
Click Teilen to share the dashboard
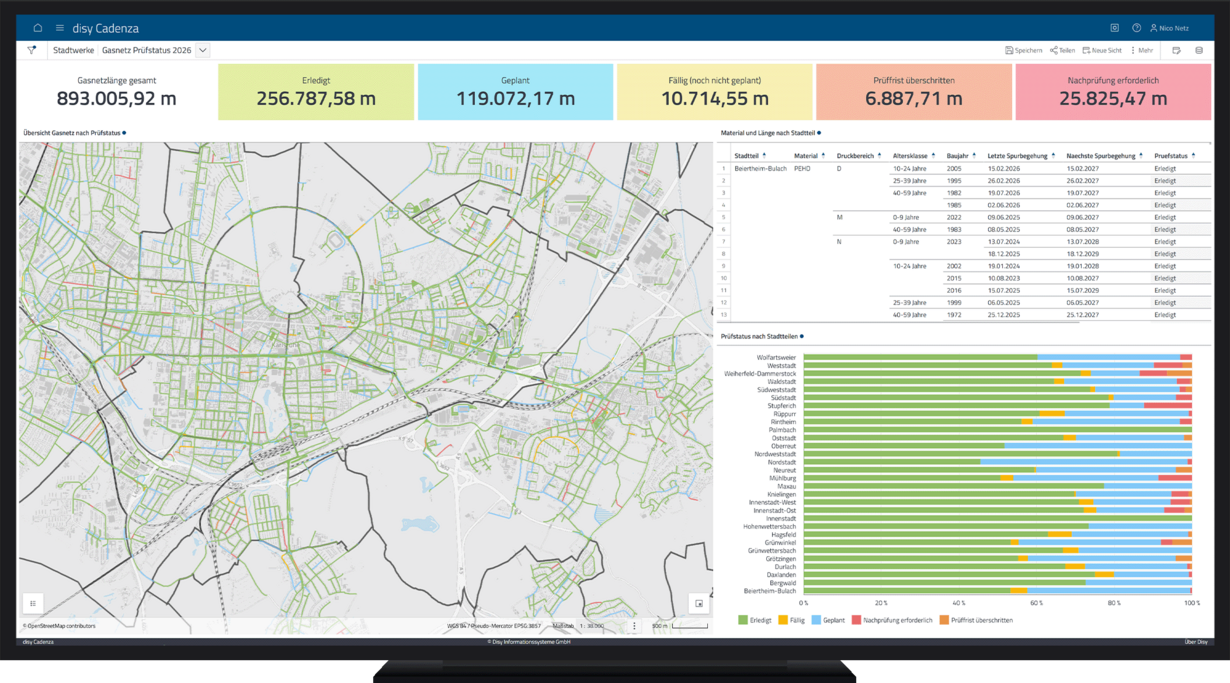tap(1062, 50)
